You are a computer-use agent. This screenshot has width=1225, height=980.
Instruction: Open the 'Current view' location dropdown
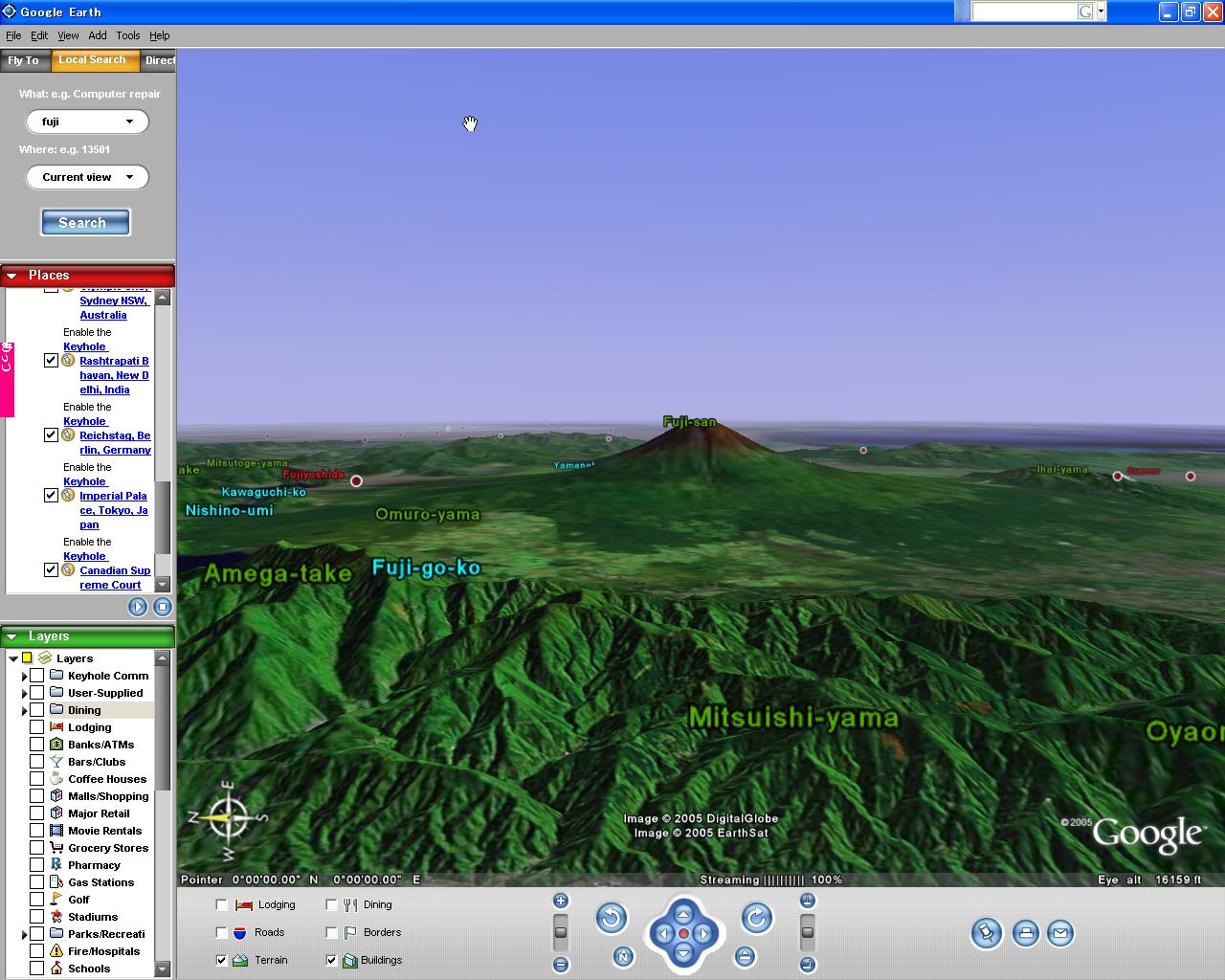[x=129, y=177]
